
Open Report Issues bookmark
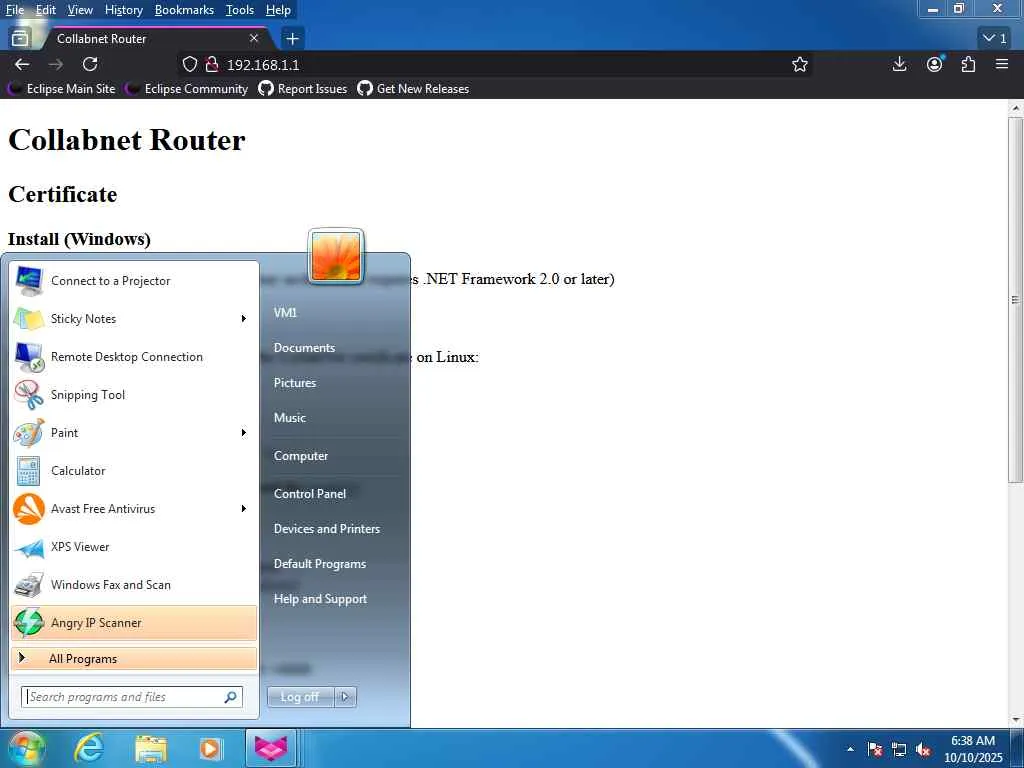[303, 89]
